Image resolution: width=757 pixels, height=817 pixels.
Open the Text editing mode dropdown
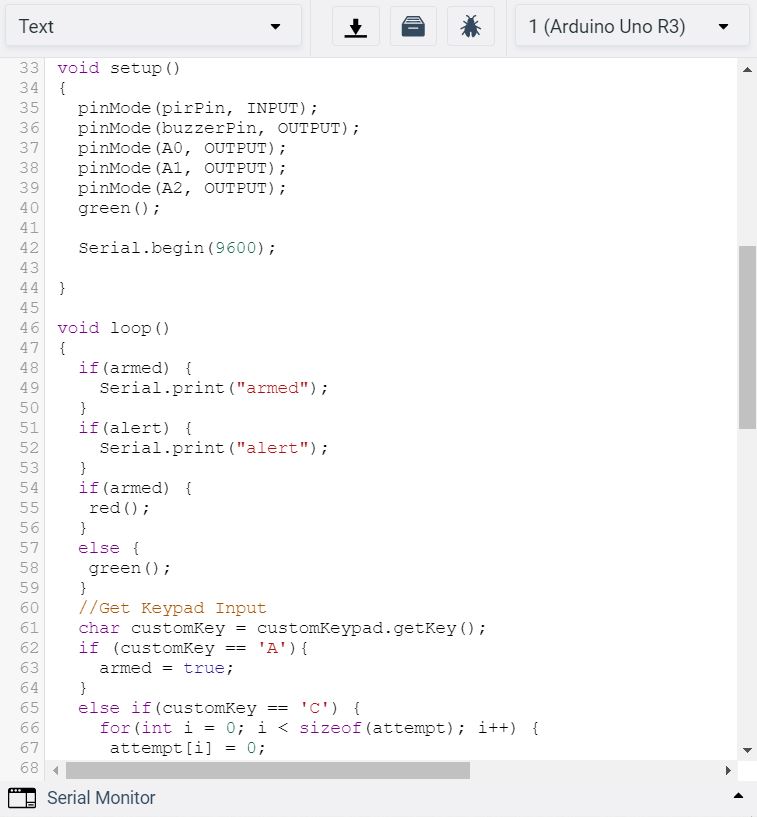tap(153, 26)
